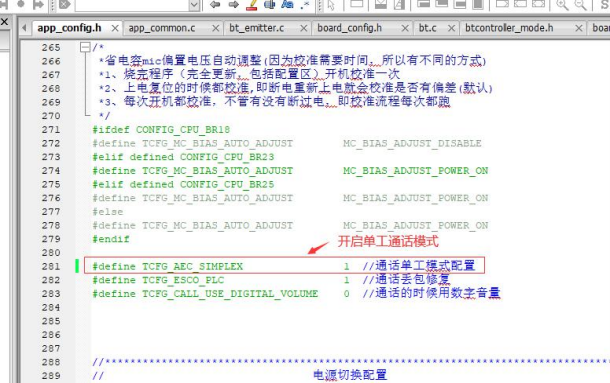
Task: Click MC_BIAS_ADJUST_POWER_ON on line 274
Action: tap(415, 170)
